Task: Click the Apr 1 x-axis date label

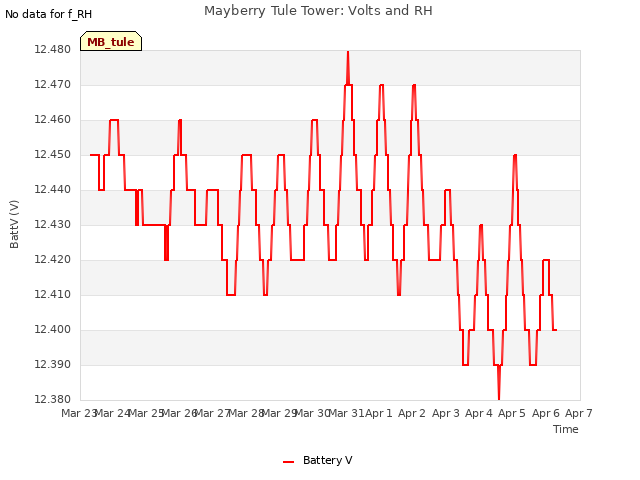Action: pyautogui.click(x=379, y=413)
